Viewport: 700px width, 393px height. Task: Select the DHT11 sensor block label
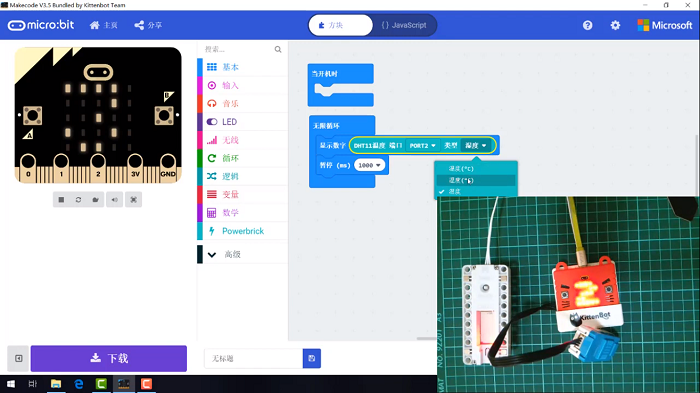pos(369,146)
